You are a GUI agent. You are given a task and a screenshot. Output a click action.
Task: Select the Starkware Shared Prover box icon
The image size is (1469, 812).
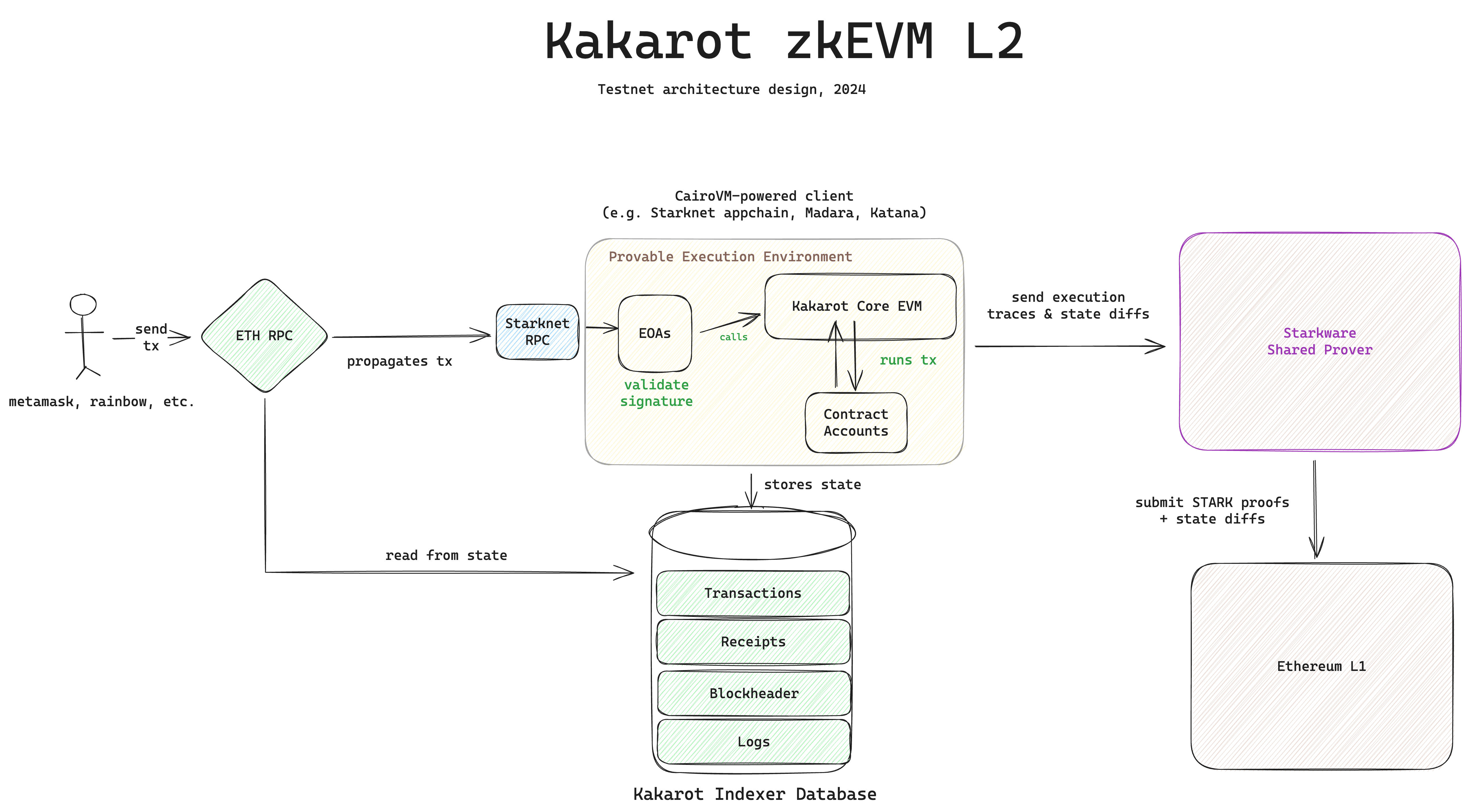[1310, 340]
